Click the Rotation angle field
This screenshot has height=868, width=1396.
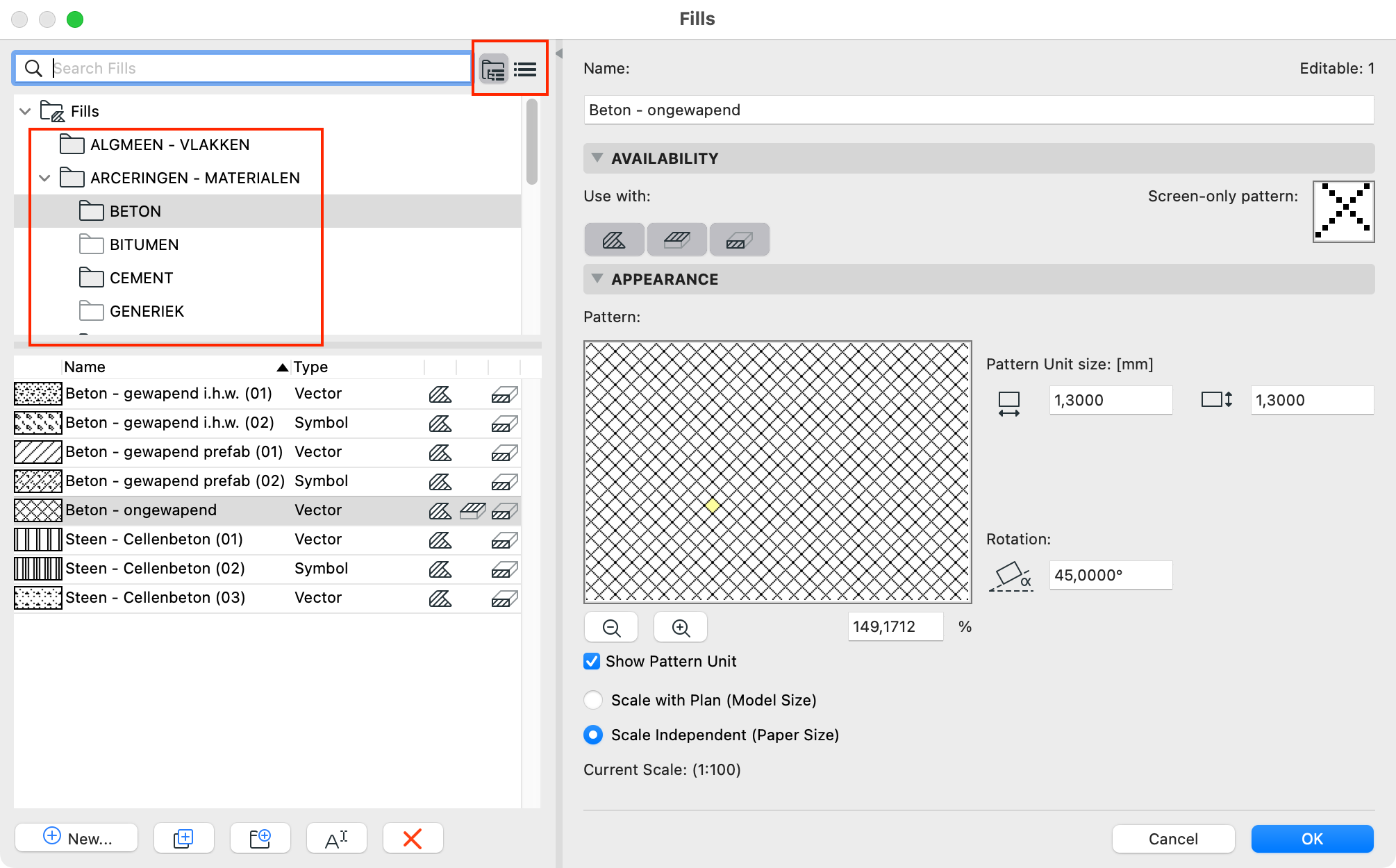click(1111, 575)
